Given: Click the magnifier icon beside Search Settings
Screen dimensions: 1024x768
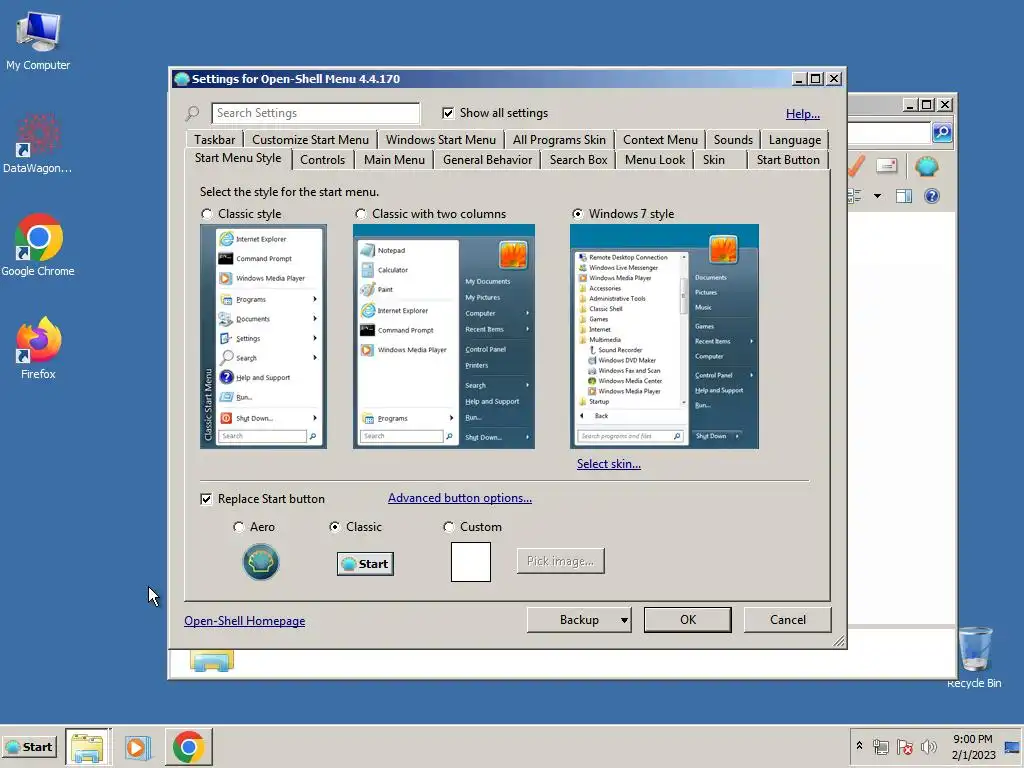Looking at the screenshot, I should [192, 113].
